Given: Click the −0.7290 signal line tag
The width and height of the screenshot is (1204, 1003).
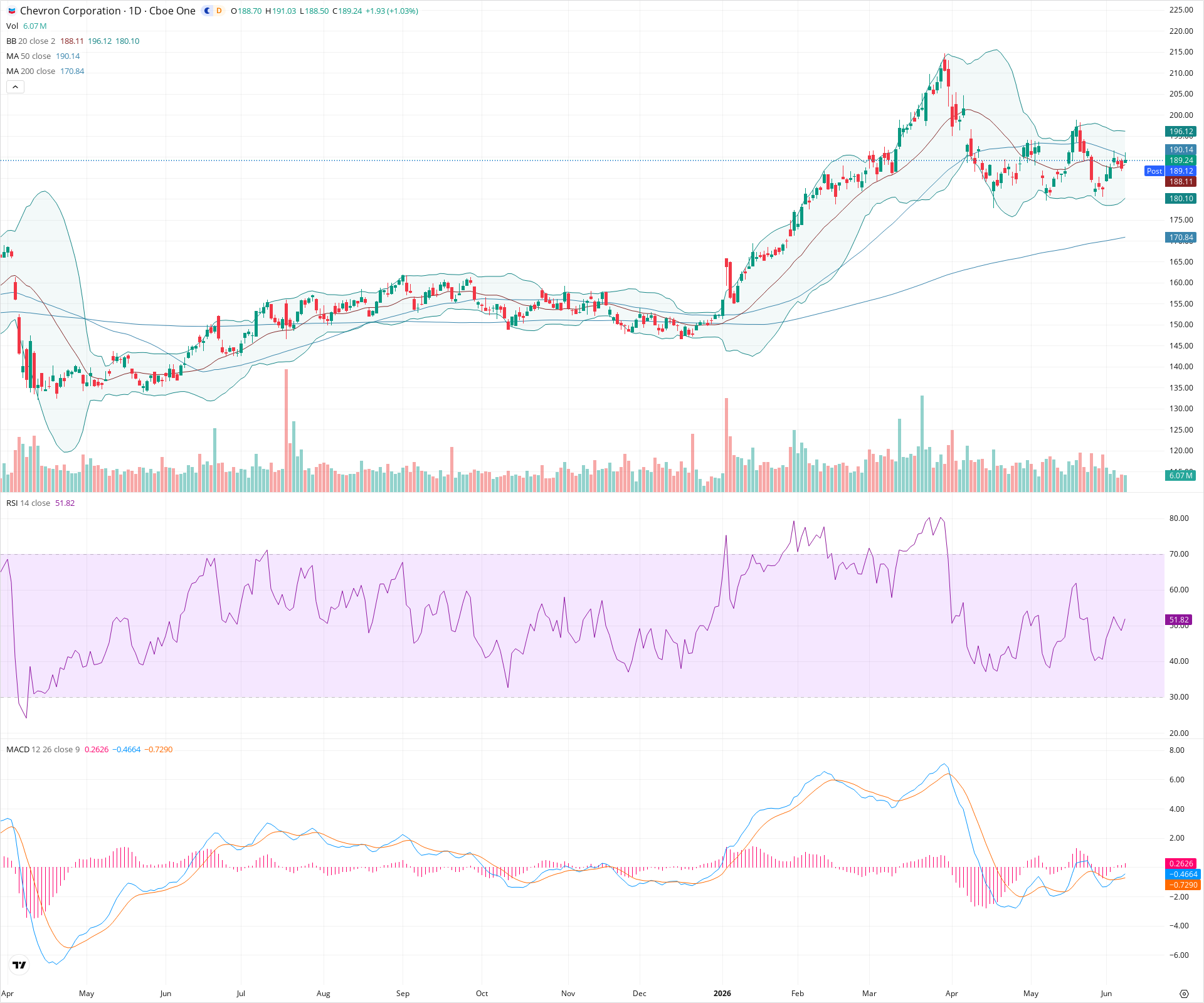Looking at the screenshot, I should pos(1183,885).
